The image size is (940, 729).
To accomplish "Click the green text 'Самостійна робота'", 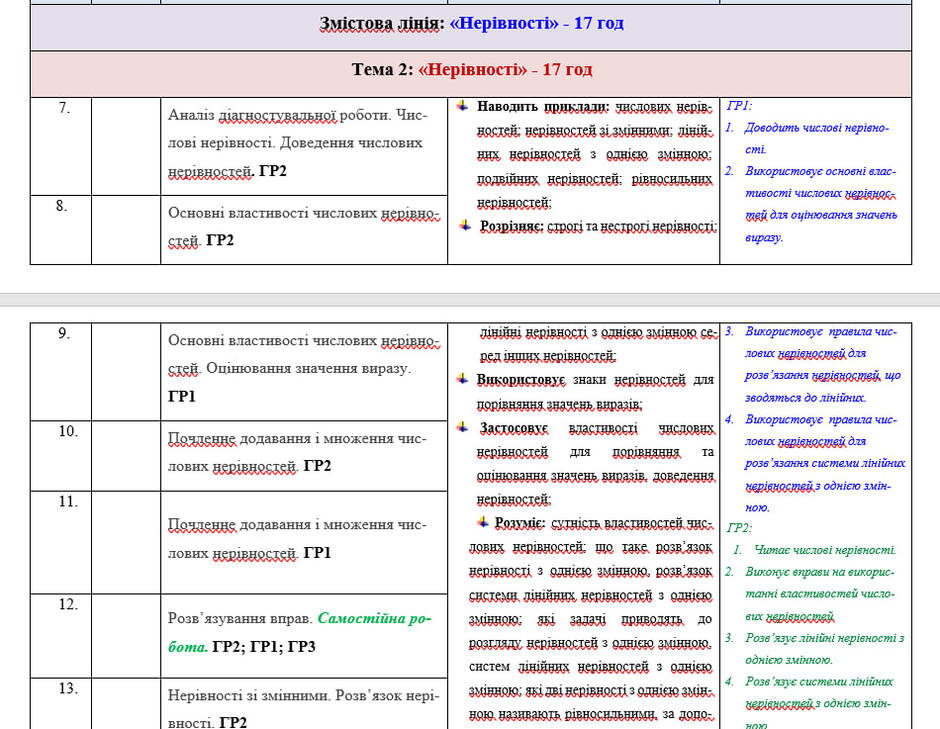I will [x=299, y=632].
